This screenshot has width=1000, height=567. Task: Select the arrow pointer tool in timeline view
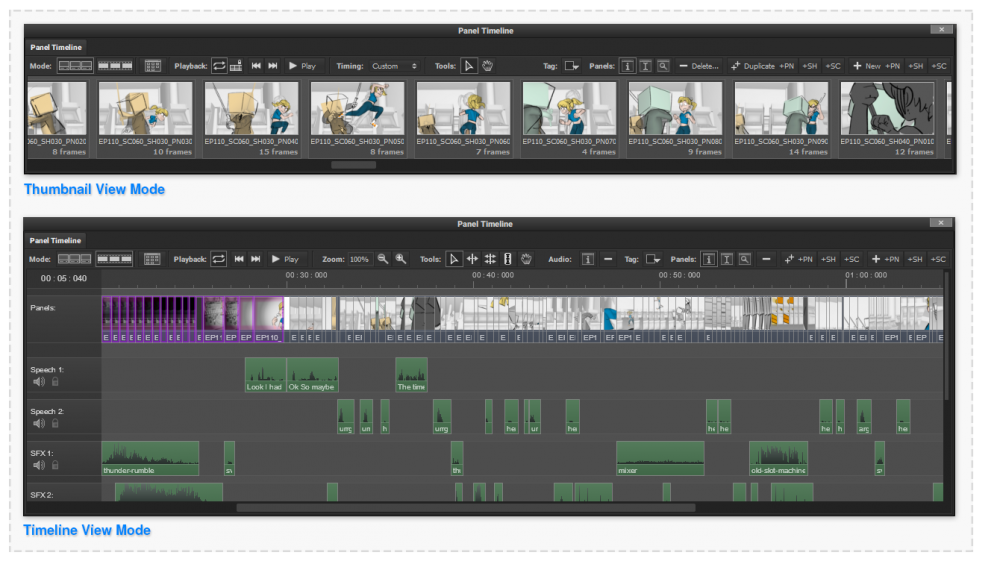point(454,259)
